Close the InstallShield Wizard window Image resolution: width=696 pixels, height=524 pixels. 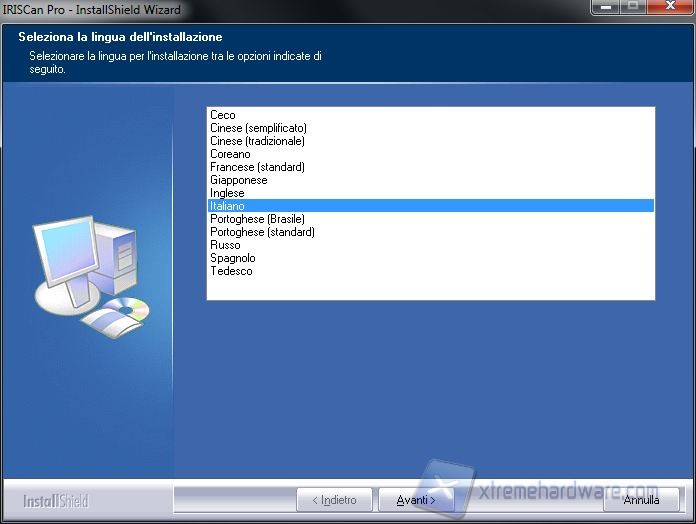(x=669, y=8)
